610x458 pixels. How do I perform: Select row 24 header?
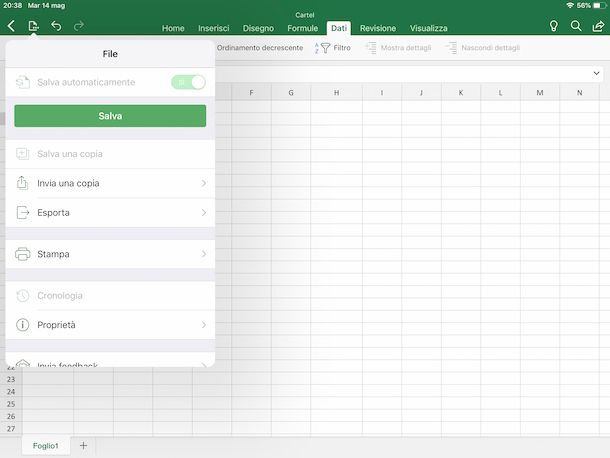[11, 391]
